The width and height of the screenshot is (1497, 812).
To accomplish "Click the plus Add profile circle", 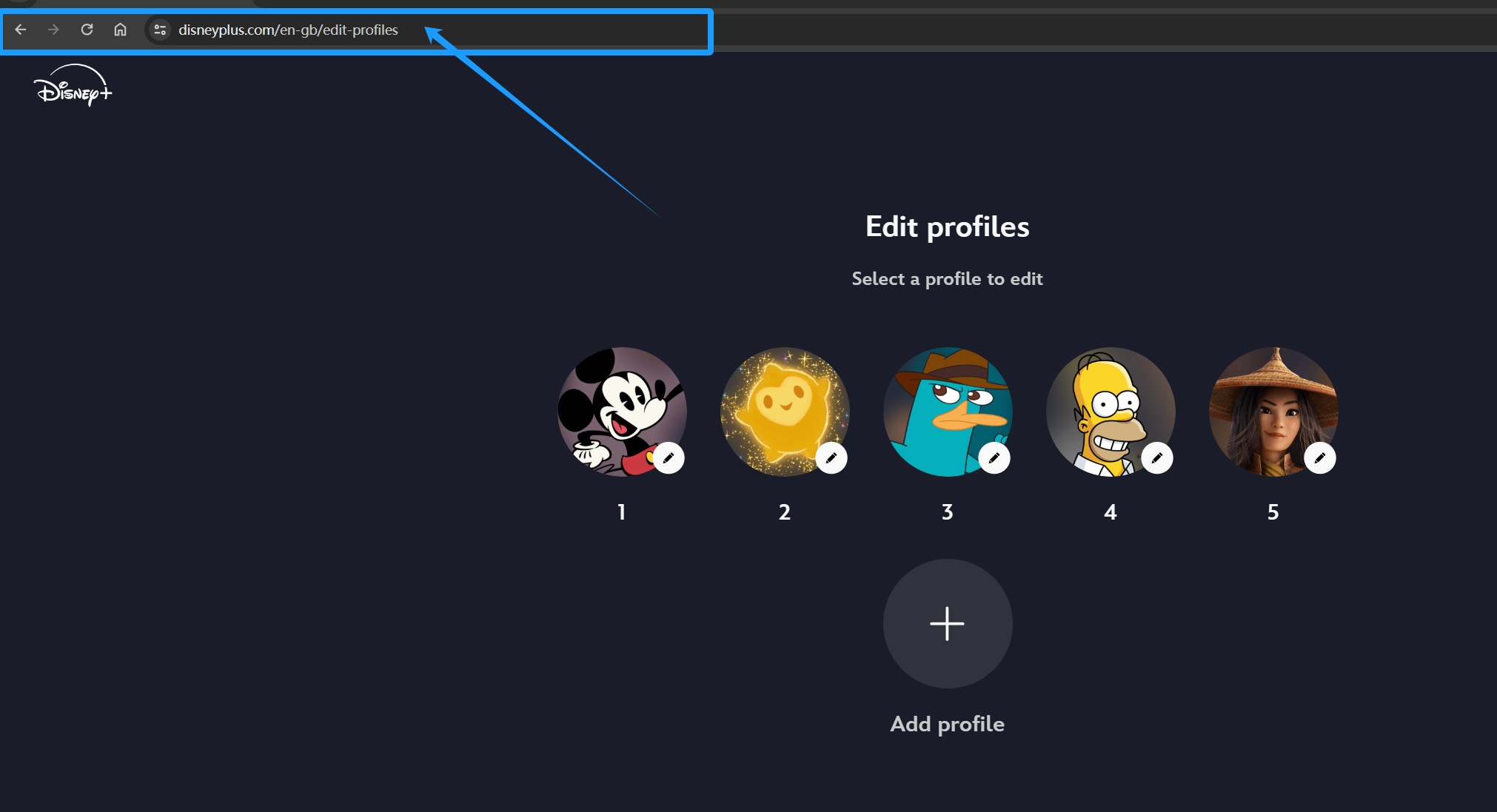I will click(x=948, y=623).
